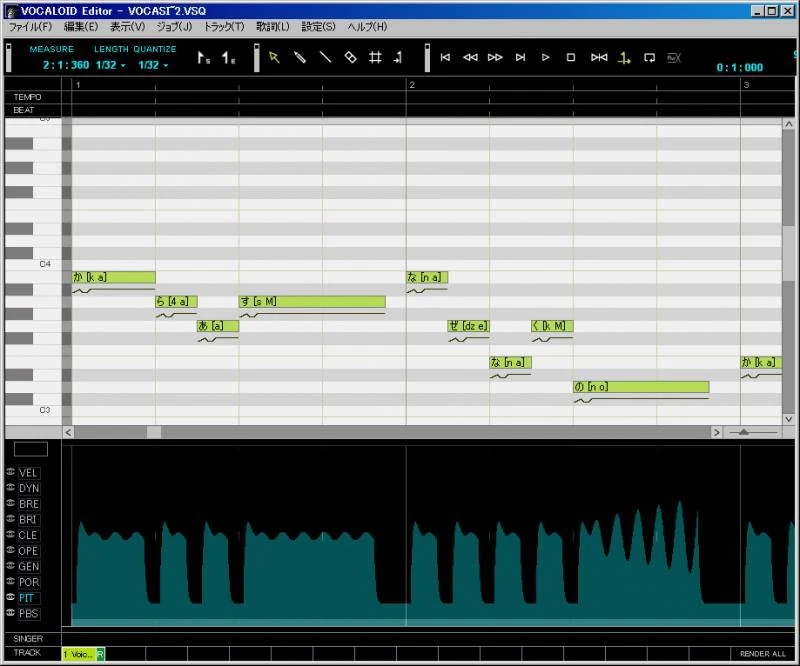Image resolution: width=800 pixels, height=666 pixels.
Task: Adjust the horizontal zoom slider
Action: (x=743, y=432)
